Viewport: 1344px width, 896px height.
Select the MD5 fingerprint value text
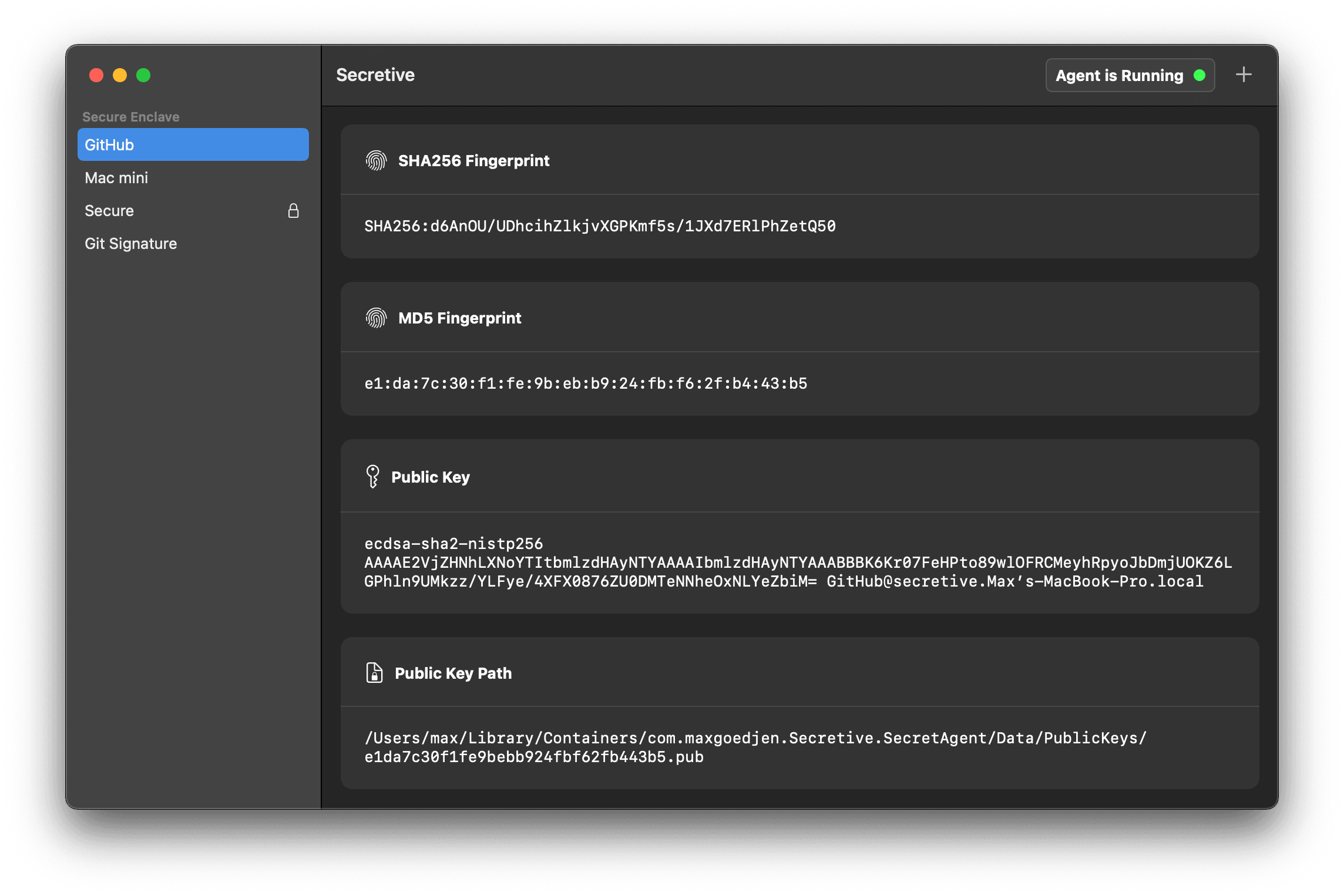click(586, 383)
